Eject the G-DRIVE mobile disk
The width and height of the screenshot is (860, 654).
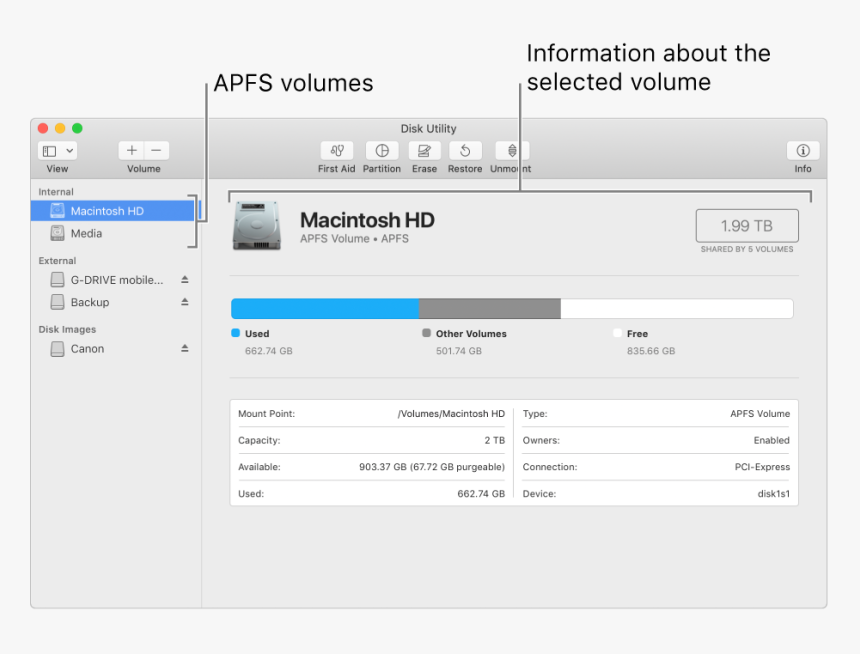185,280
